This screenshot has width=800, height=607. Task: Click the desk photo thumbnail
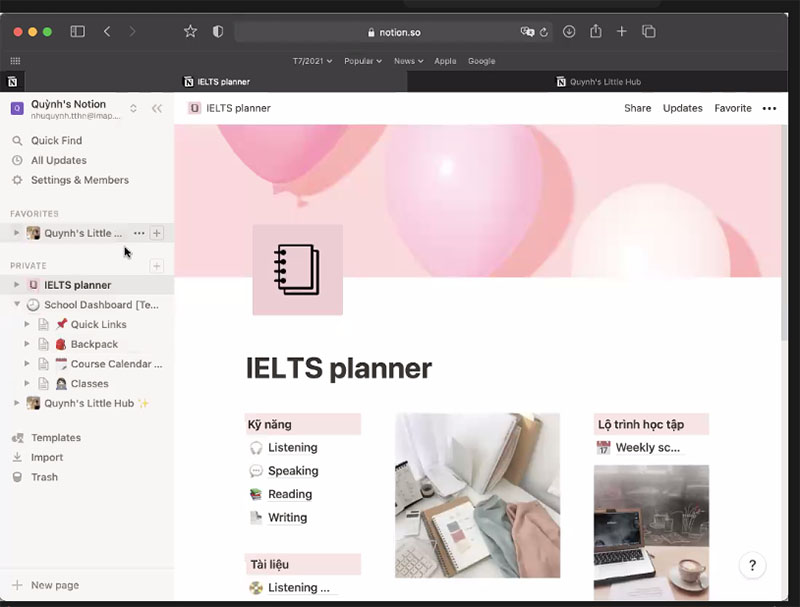coord(477,495)
